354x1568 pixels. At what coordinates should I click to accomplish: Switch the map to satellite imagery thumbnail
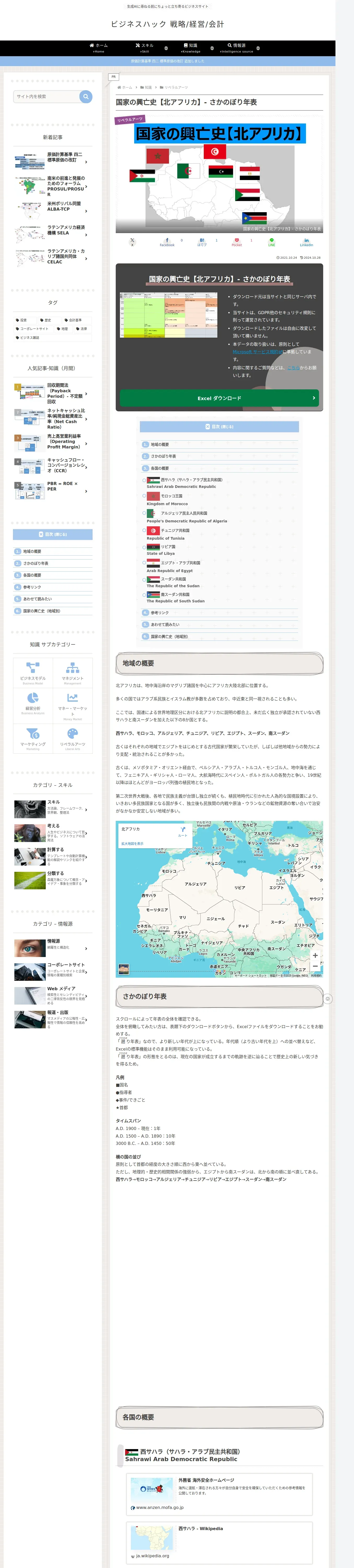[124, 969]
